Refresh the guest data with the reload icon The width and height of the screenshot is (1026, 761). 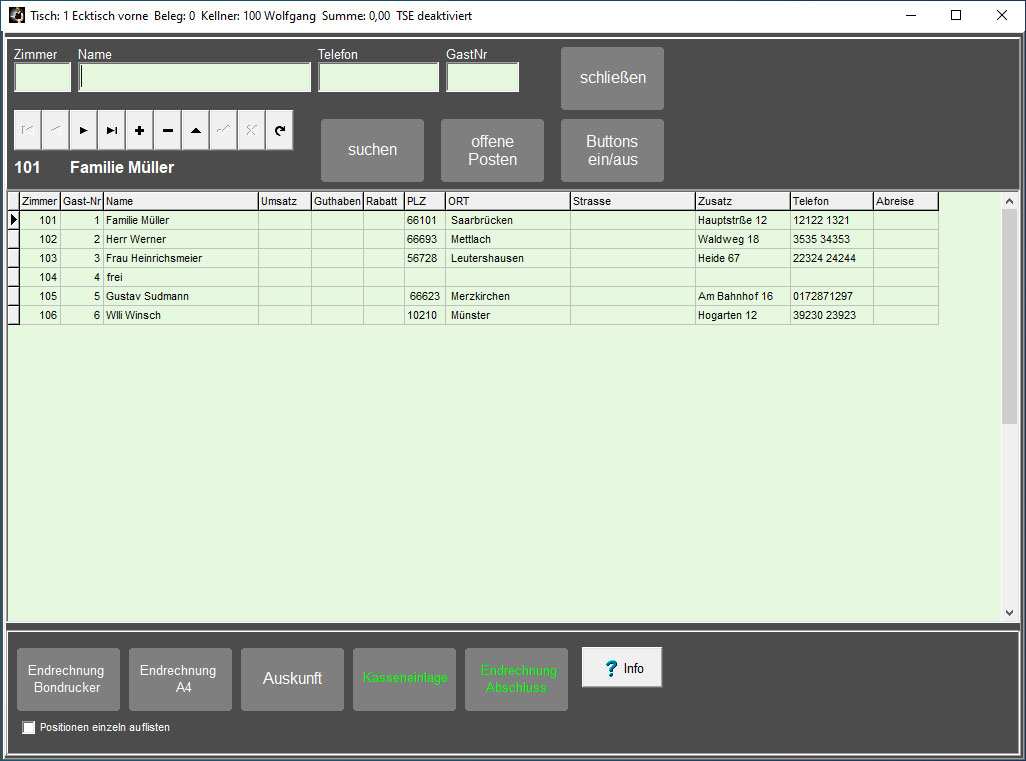[x=280, y=130]
